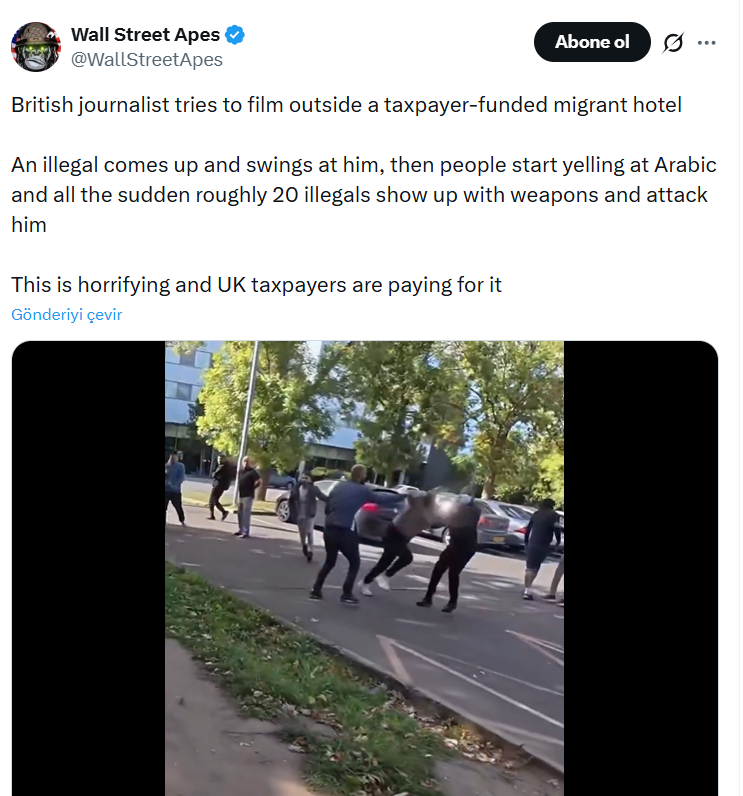Screen dimensions: 743x796
Task: Open the Wall Street Apes profile avatar
Action: [x=36, y=47]
